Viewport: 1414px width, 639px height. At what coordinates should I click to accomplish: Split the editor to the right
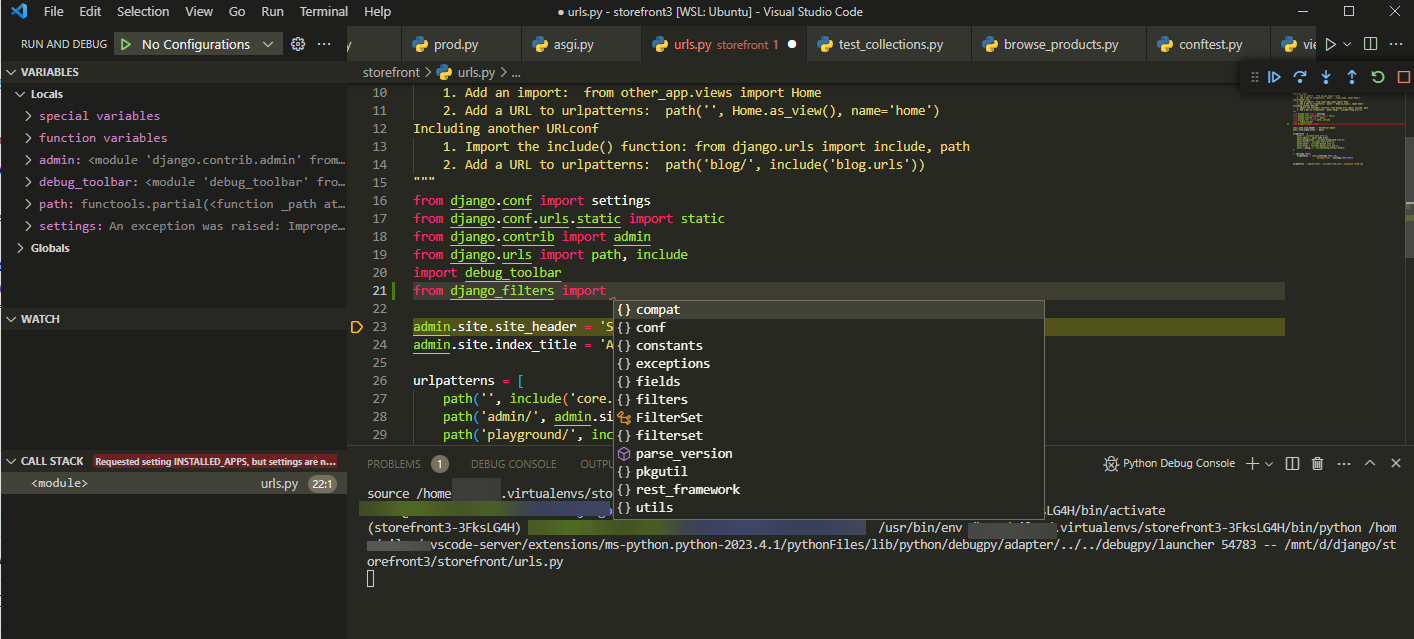pos(1371,44)
